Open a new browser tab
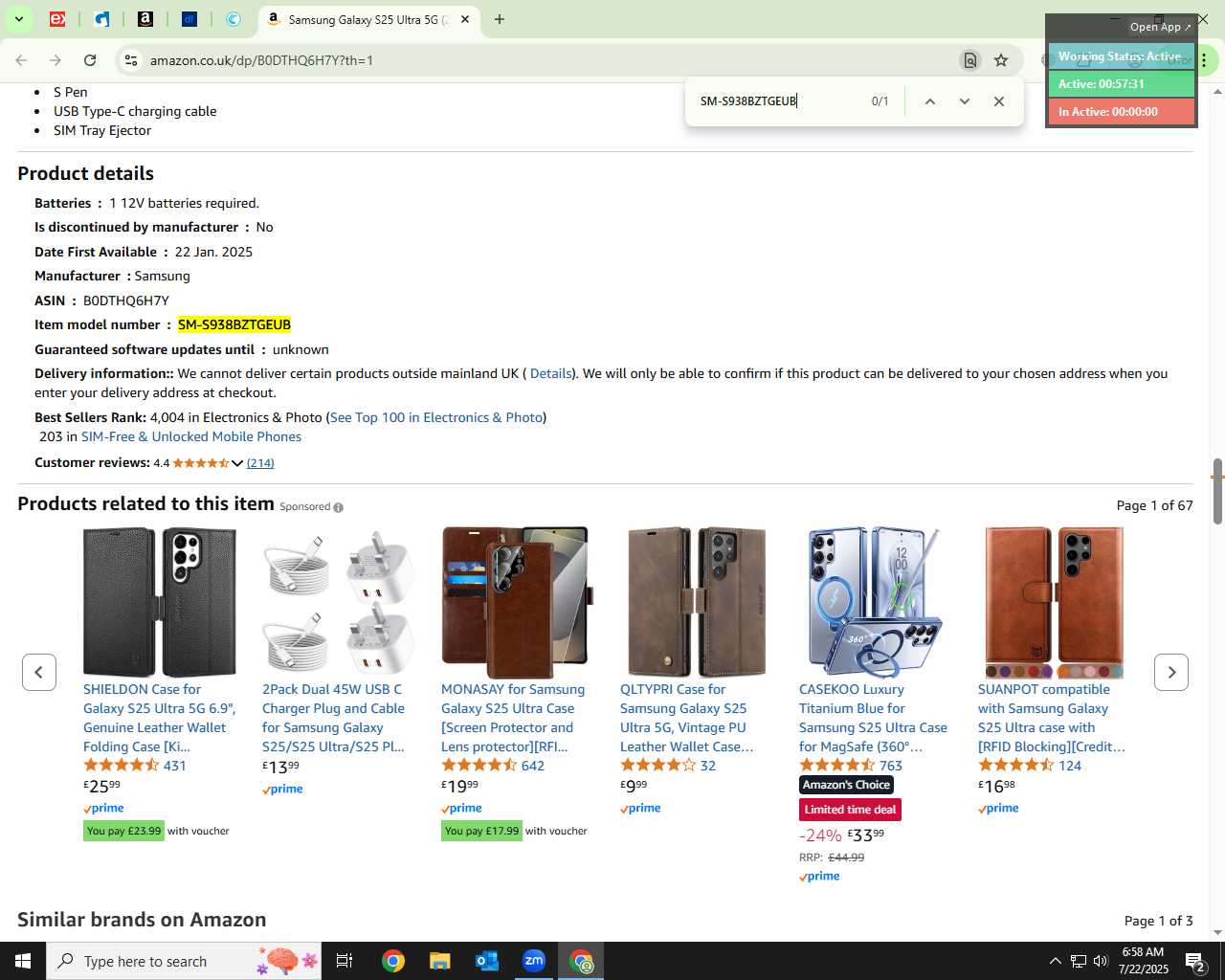 [x=500, y=19]
